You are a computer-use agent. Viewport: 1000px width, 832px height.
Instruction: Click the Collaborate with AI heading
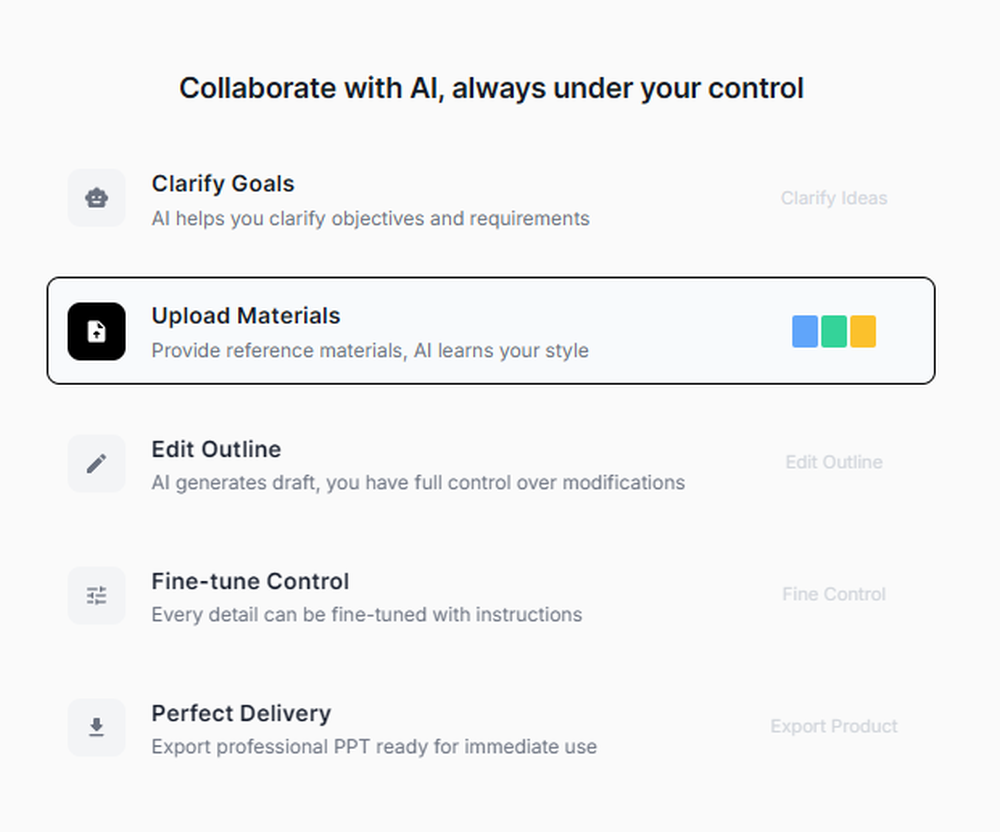[x=490, y=88]
